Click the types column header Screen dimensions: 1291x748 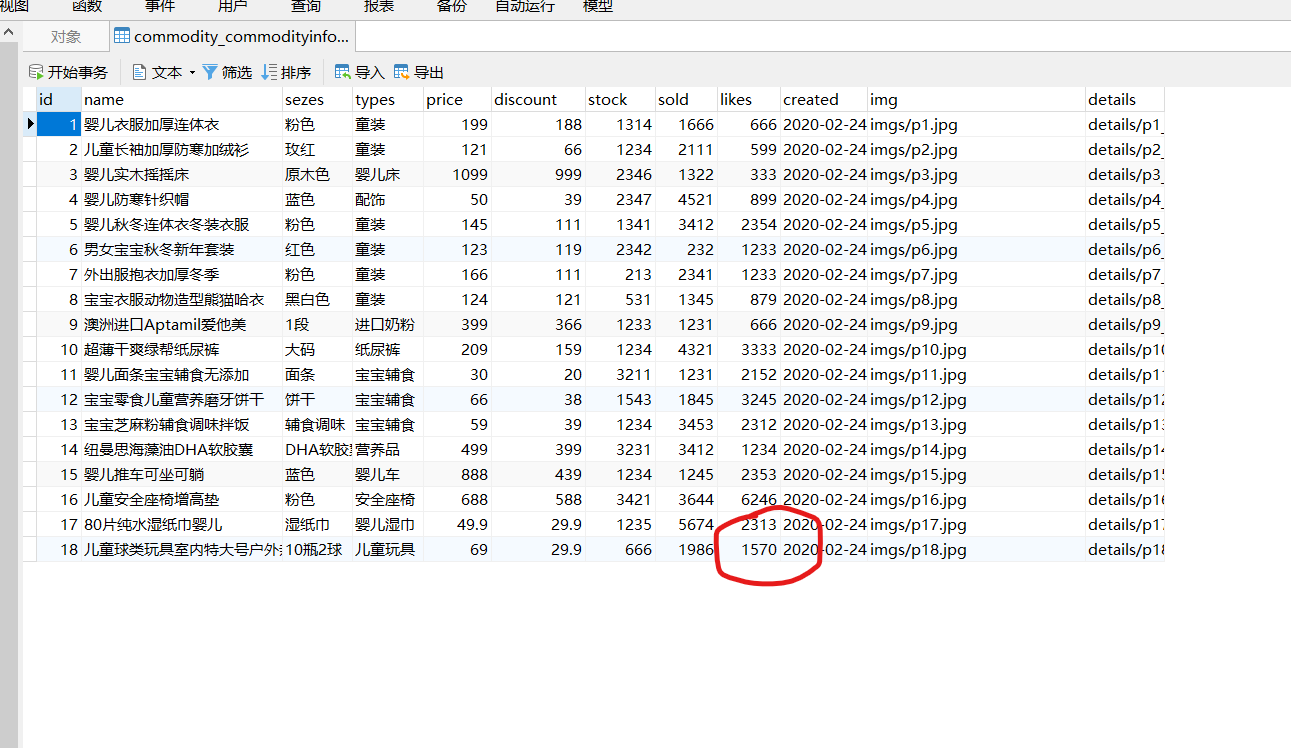pyautogui.click(x=388, y=99)
